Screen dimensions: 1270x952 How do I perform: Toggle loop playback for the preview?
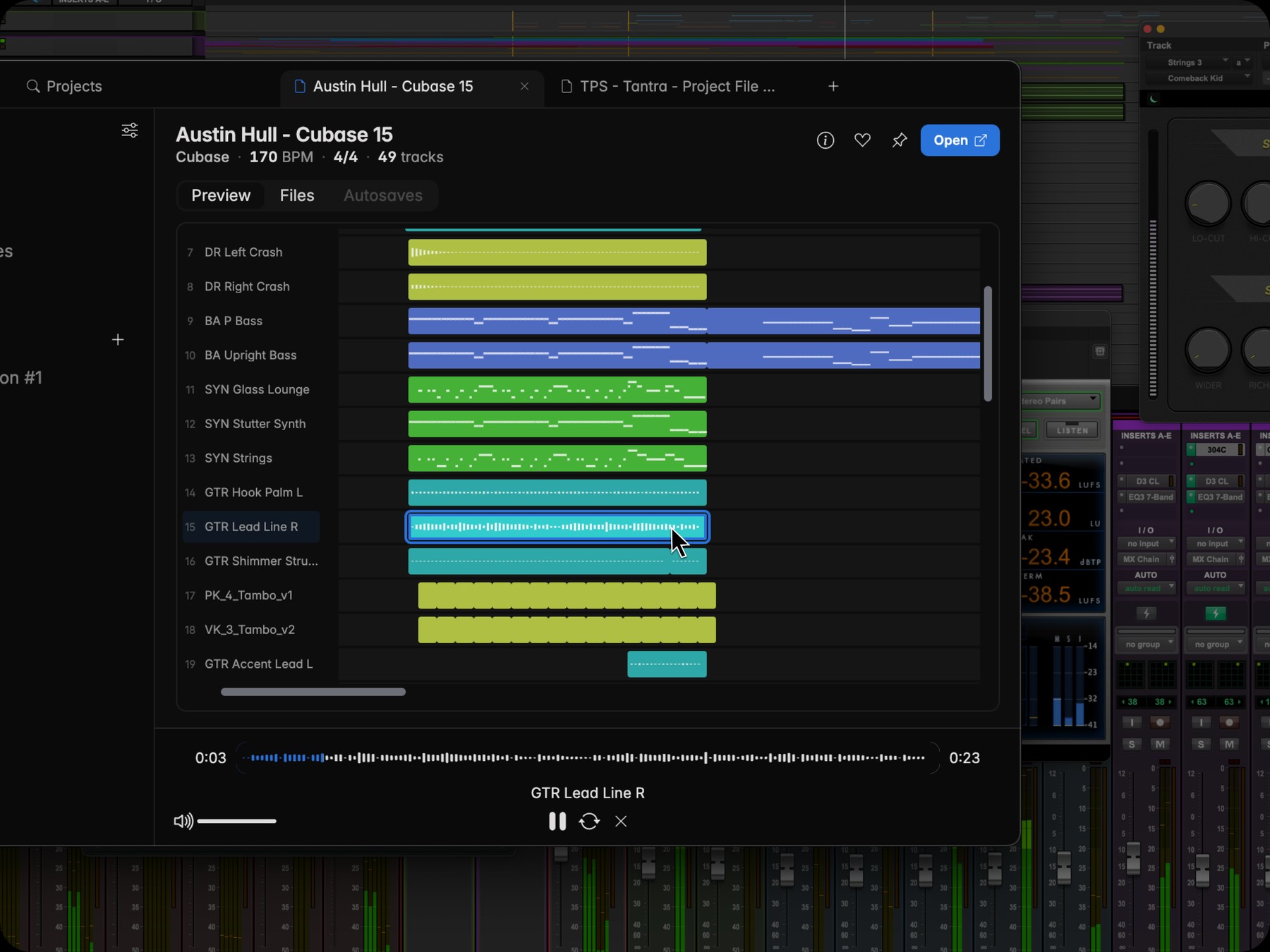pyautogui.click(x=589, y=821)
